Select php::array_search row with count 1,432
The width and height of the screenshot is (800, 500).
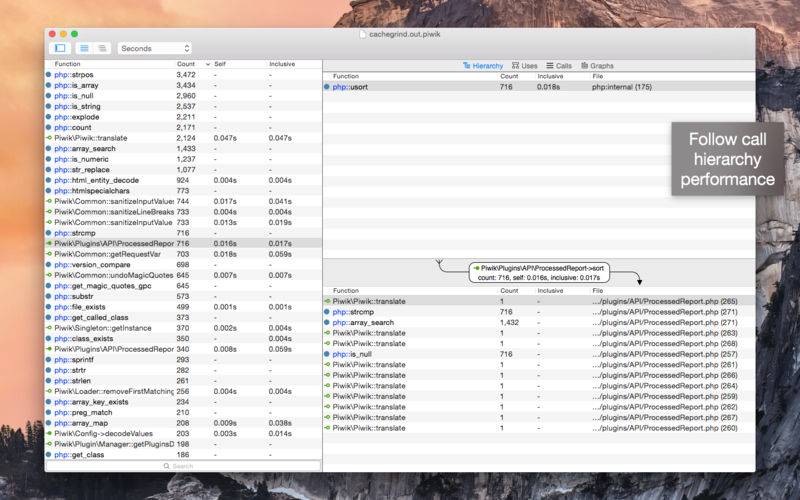pyautogui.click(x=539, y=322)
